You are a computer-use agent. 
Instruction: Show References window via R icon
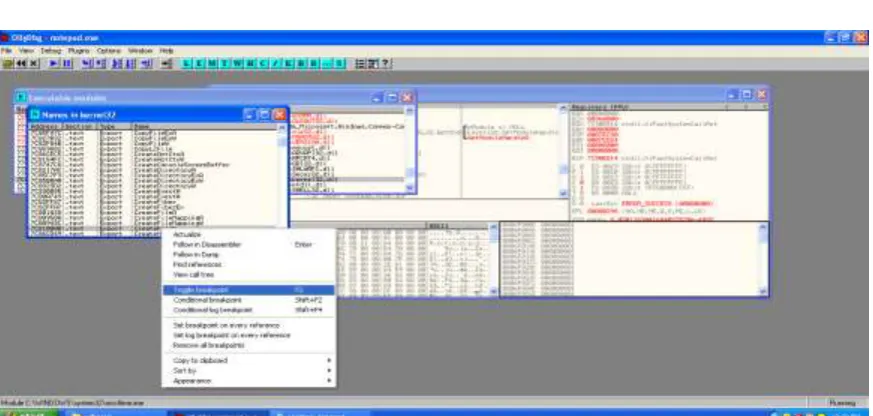pyautogui.click(x=314, y=63)
